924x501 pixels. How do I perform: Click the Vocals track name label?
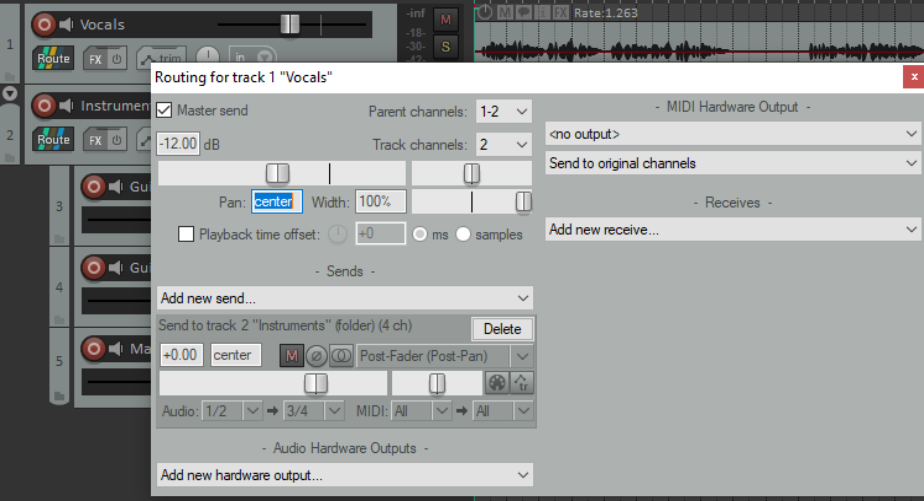point(103,25)
